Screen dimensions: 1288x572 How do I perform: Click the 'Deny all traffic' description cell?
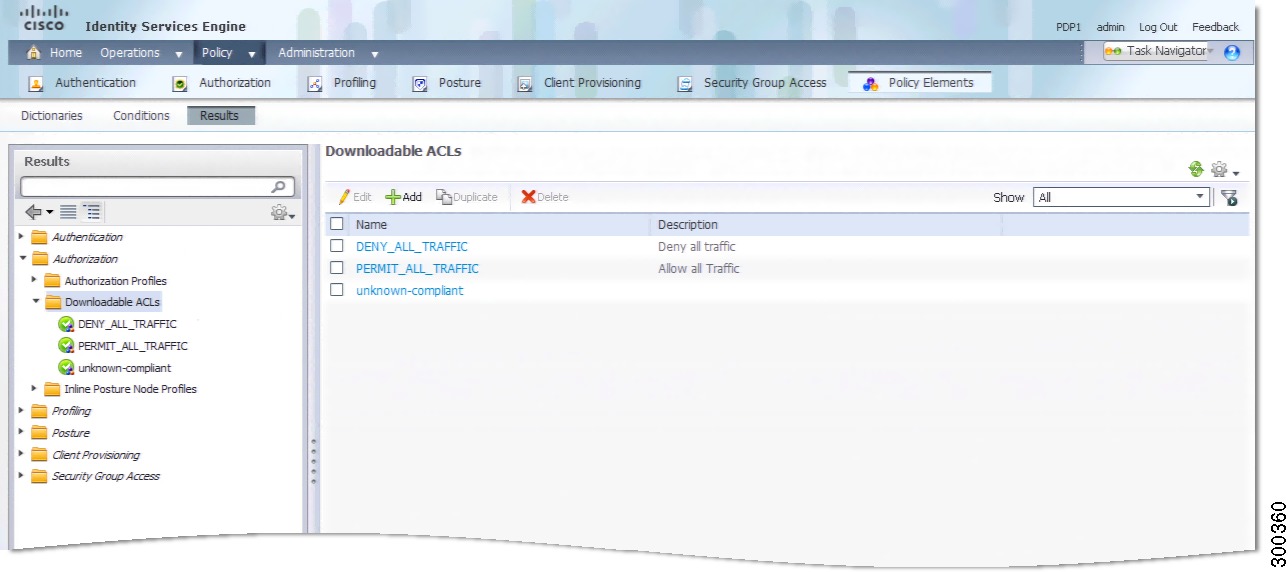(696, 246)
